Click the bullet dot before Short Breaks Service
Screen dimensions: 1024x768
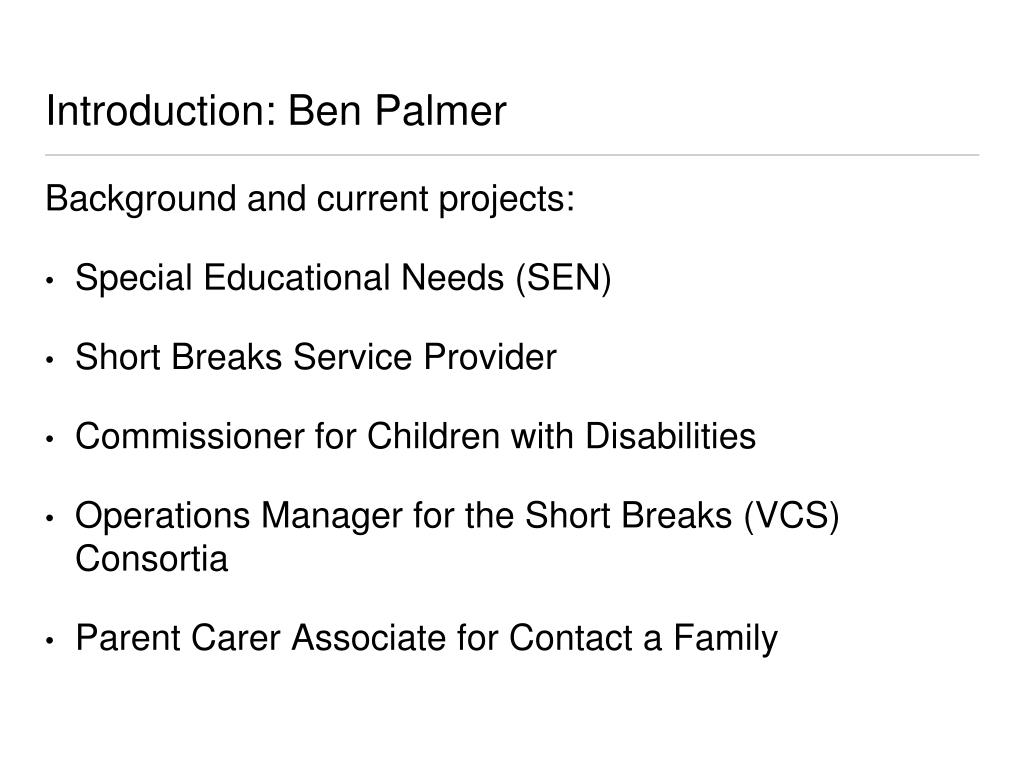pyautogui.click(x=50, y=360)
